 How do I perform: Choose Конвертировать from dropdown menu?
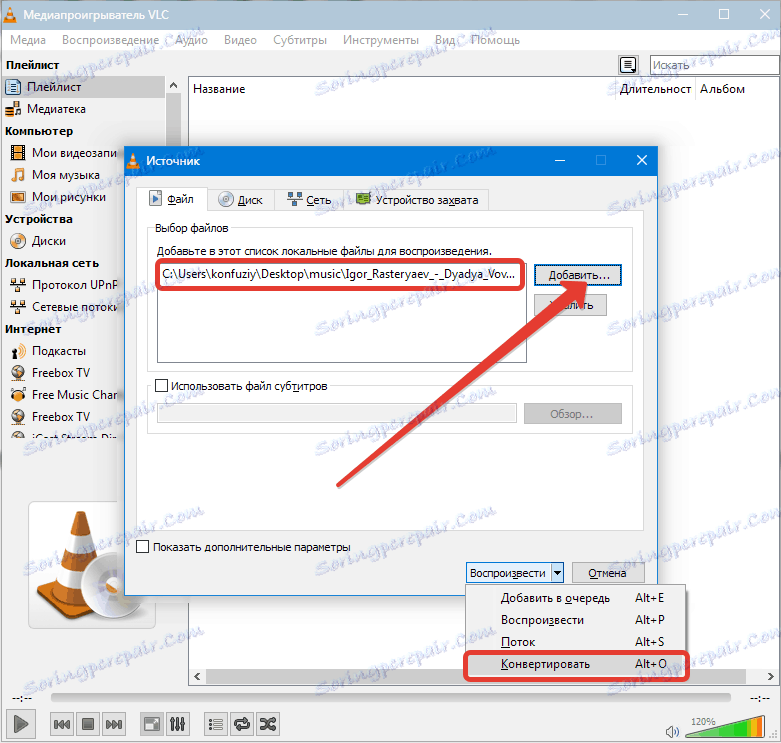(576, 664)
